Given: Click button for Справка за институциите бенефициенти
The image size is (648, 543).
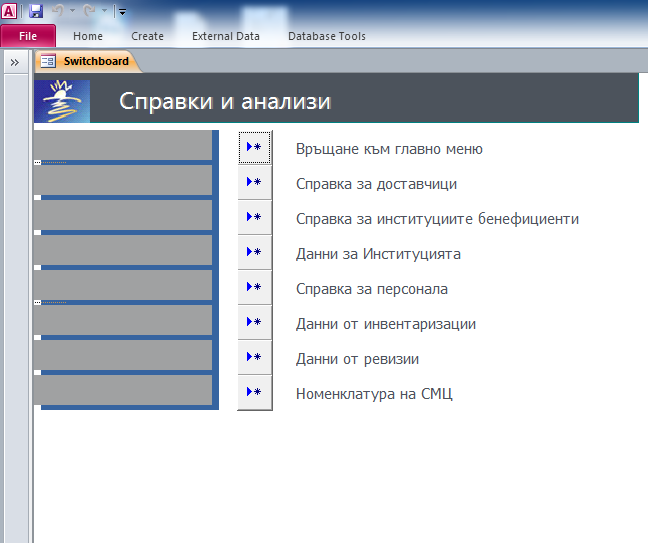Looking at the screenshot, I should (255, 217).
